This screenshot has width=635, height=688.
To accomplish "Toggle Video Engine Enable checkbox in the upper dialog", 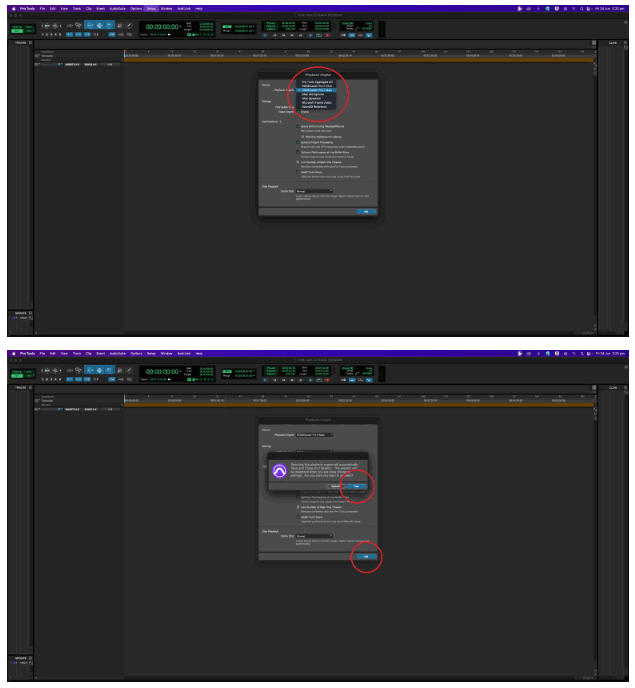I will (298, 112).
